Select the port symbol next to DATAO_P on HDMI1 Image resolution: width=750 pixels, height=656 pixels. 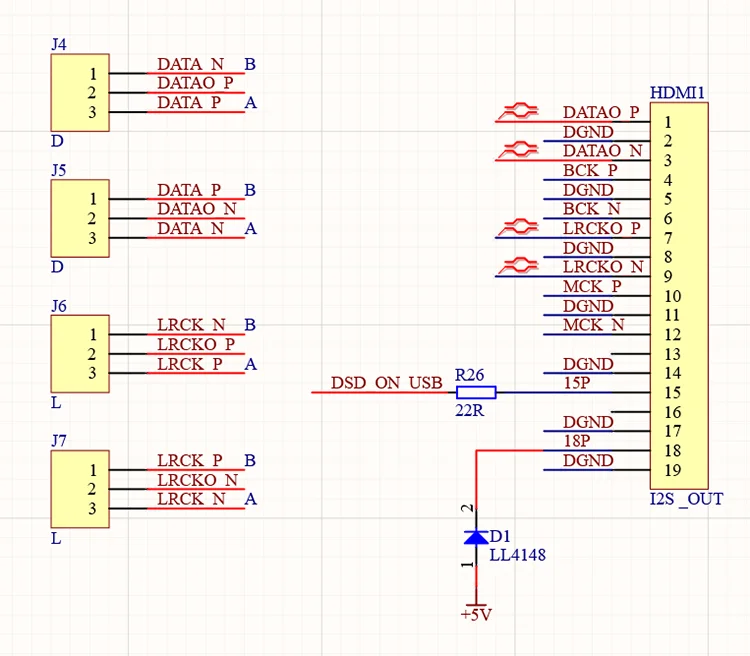pyautogui.click(x=518, y=111)
